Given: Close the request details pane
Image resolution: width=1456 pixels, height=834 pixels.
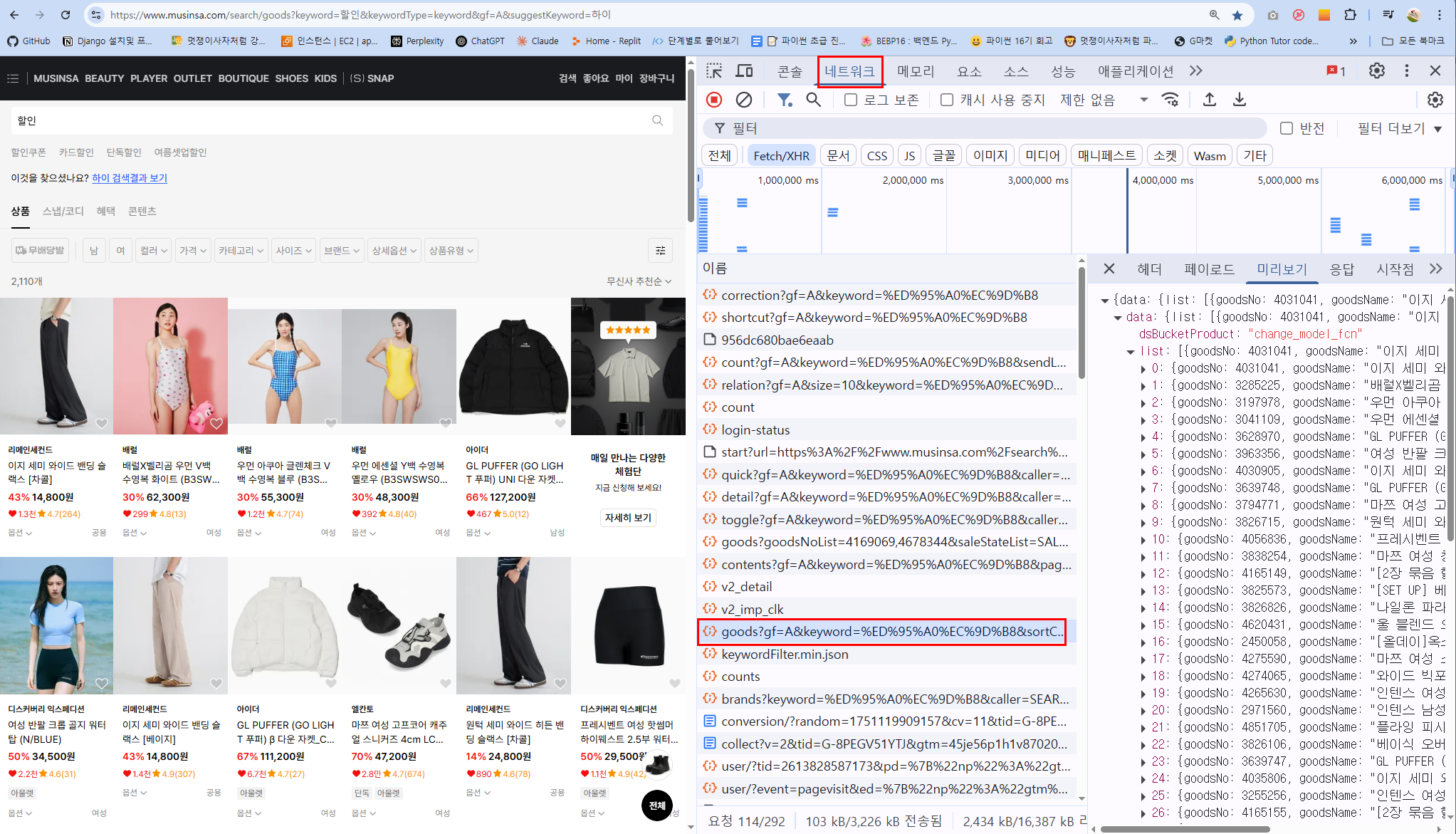Looking at the screenshot, I should point(1109,269).
